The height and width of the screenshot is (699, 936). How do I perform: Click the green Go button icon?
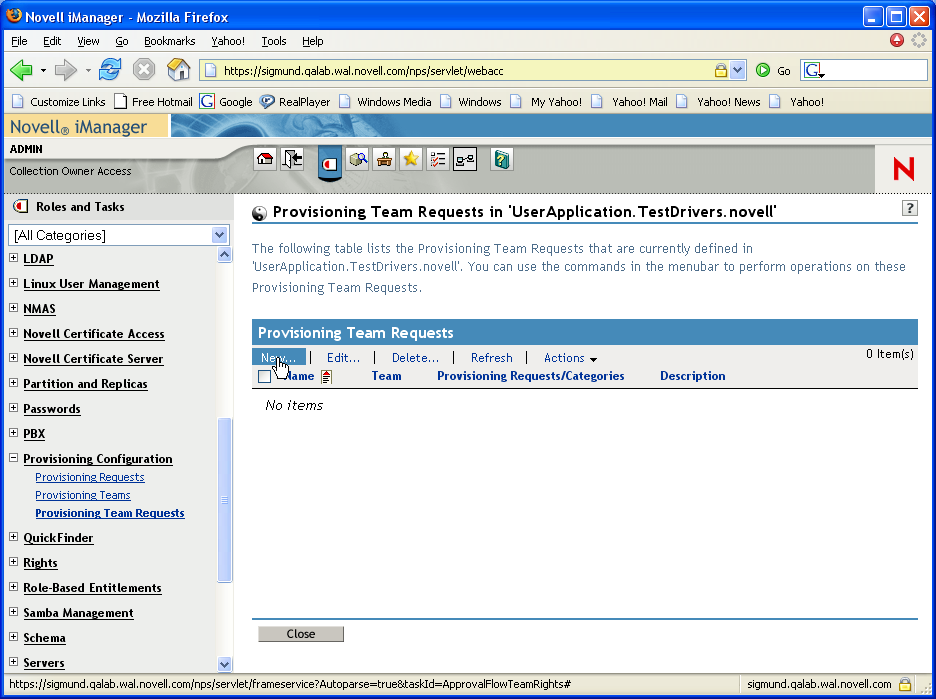763,70
